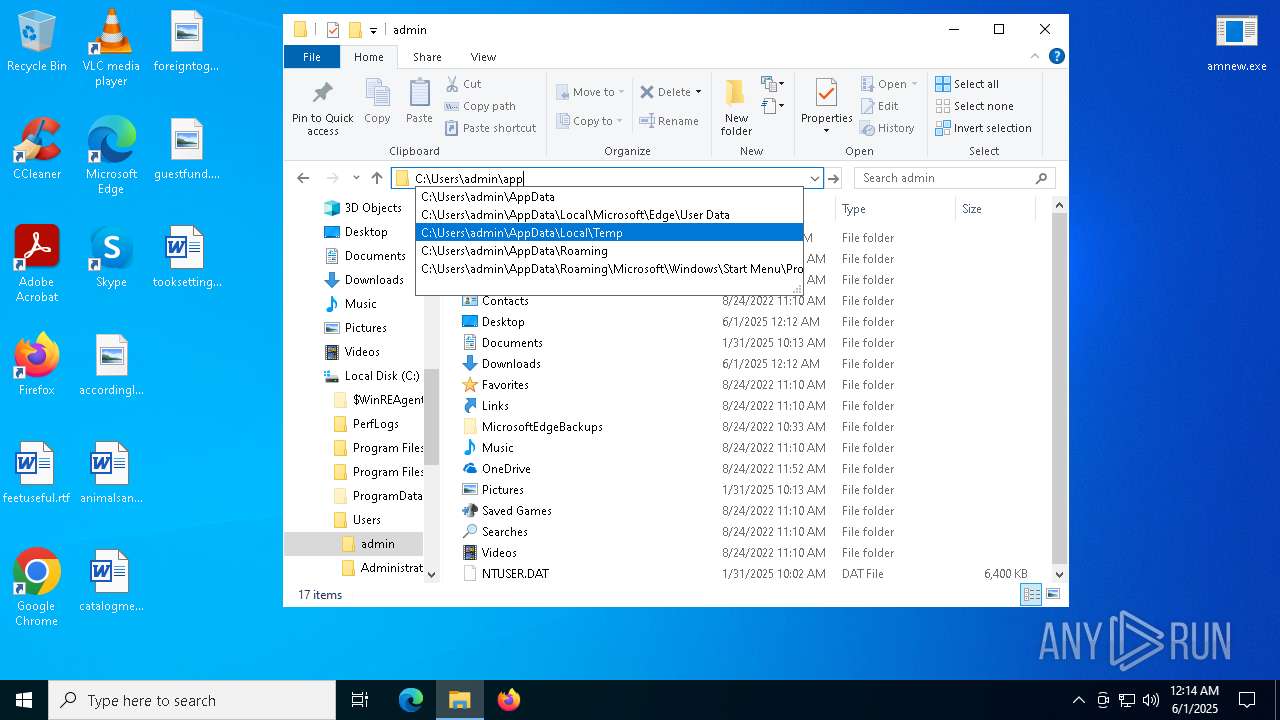Collapse the ribbon with chevron
The image size is (1280, 720).
point(1035,57)
